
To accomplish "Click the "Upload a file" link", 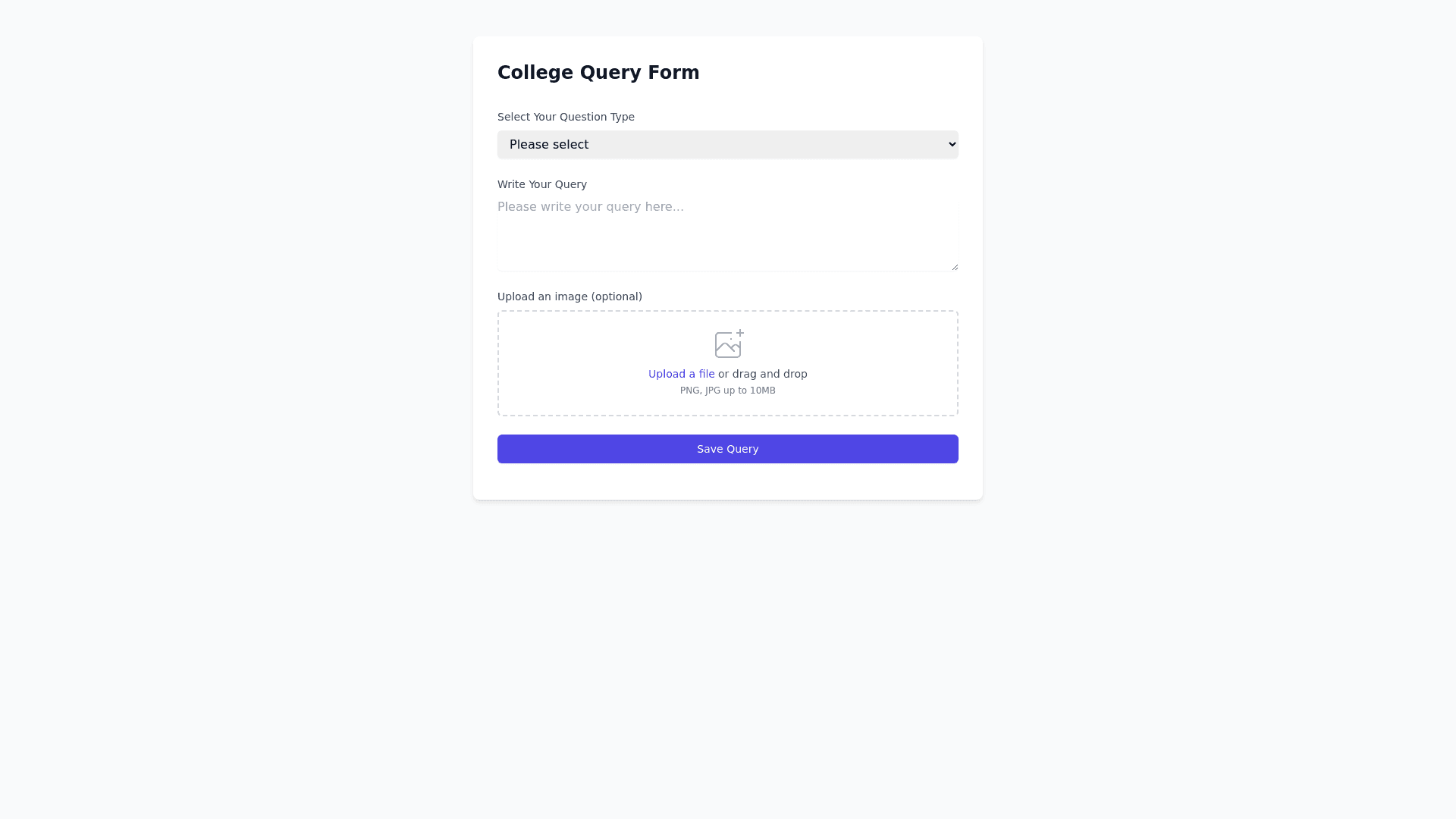I will (681, 374).
